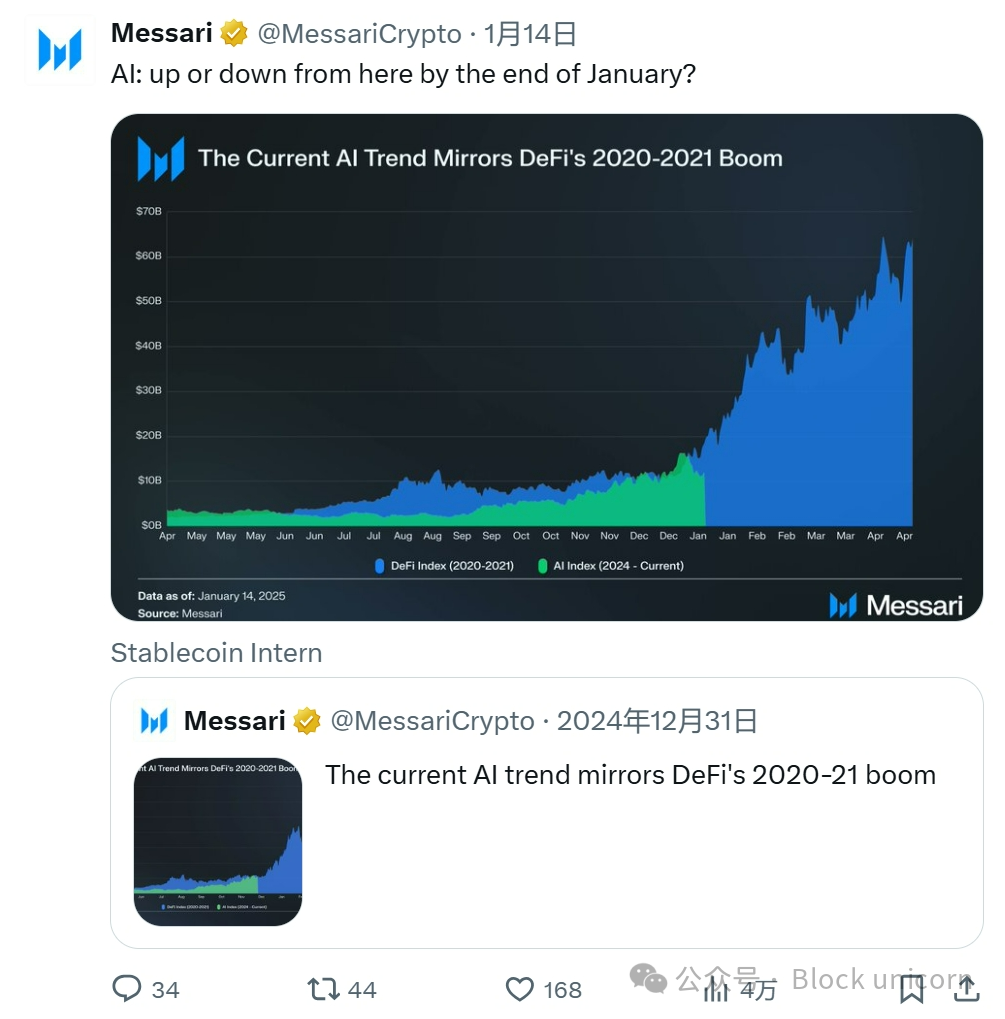Click the 2024年12月31日 quoted tweet date
Viewport: 1005px width, 1019px height.
click(657, 720)
